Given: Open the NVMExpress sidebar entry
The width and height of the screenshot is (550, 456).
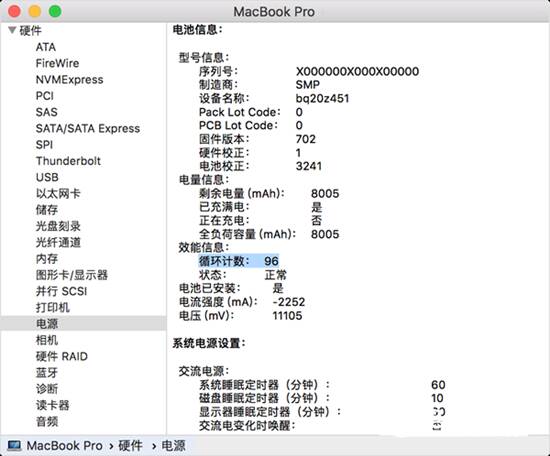Looking at the screenshot, I should [69, 80].
